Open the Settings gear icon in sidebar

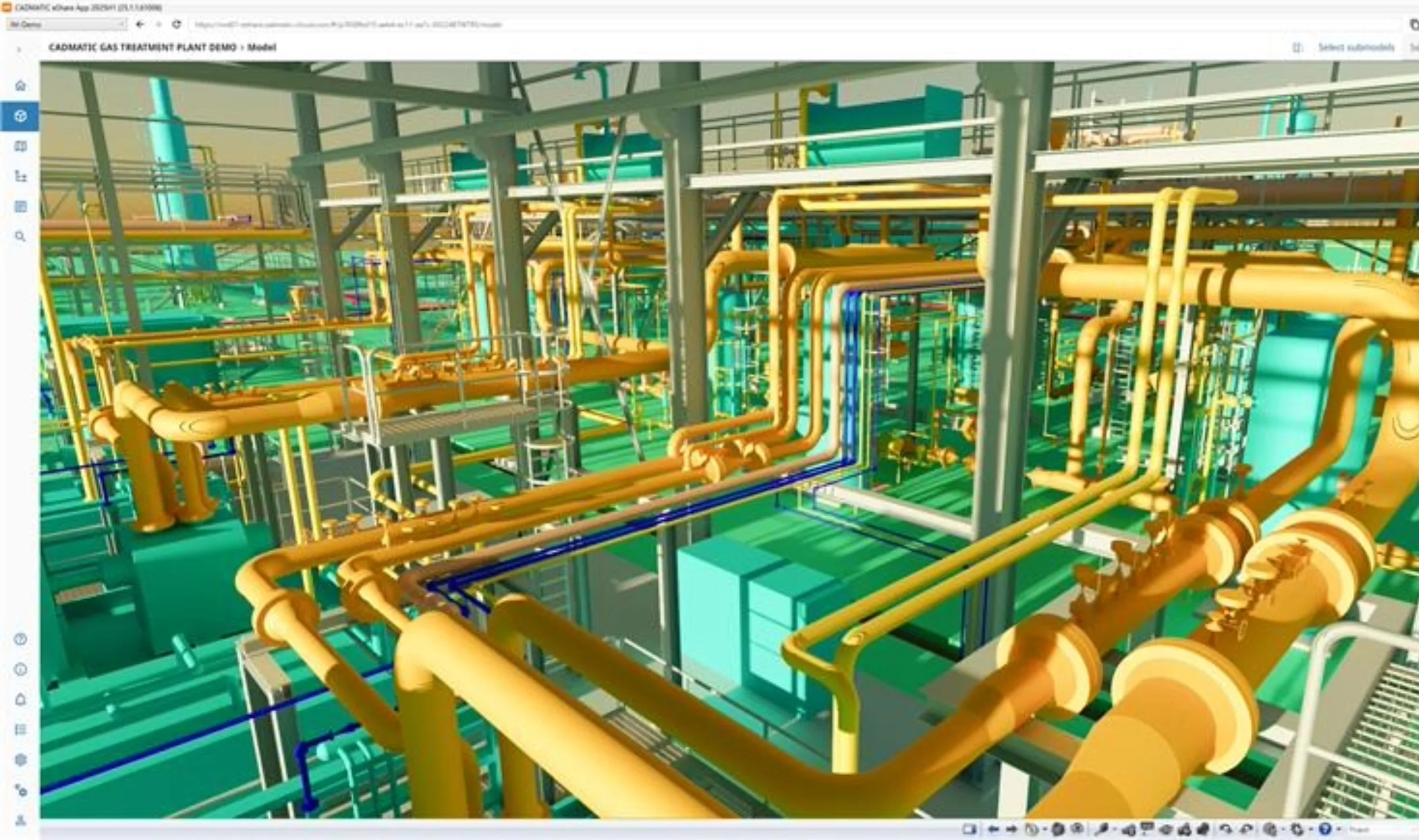pos(20,760)
